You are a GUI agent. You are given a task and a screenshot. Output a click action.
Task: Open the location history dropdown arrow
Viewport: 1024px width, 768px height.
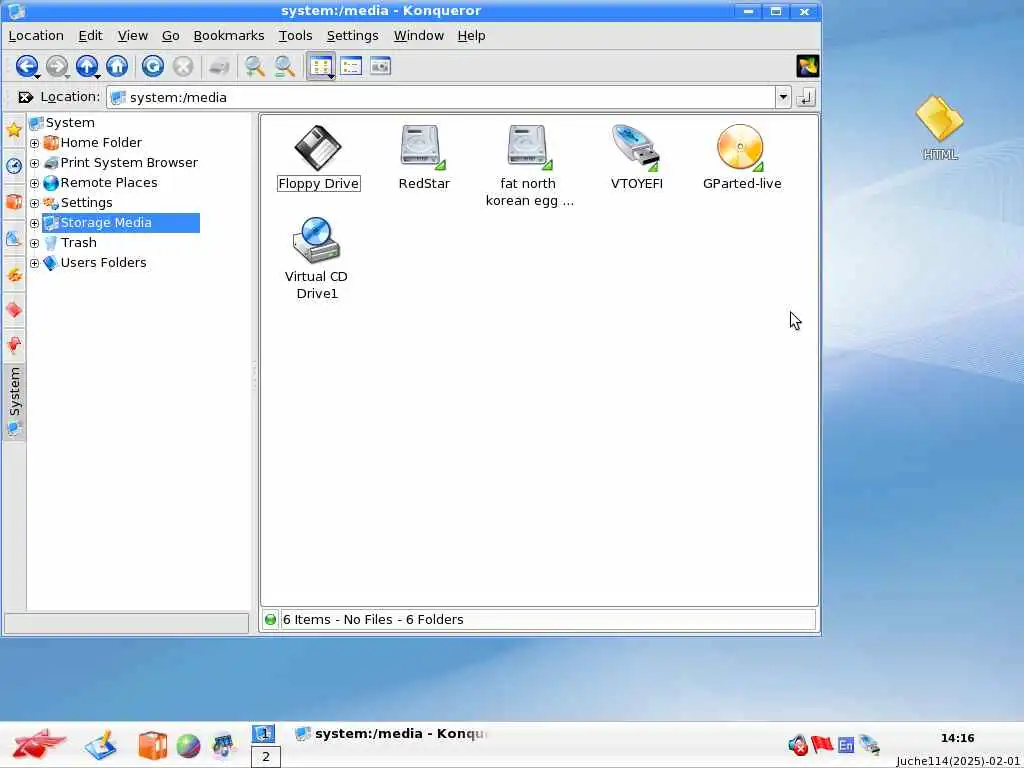click(783, 97)
